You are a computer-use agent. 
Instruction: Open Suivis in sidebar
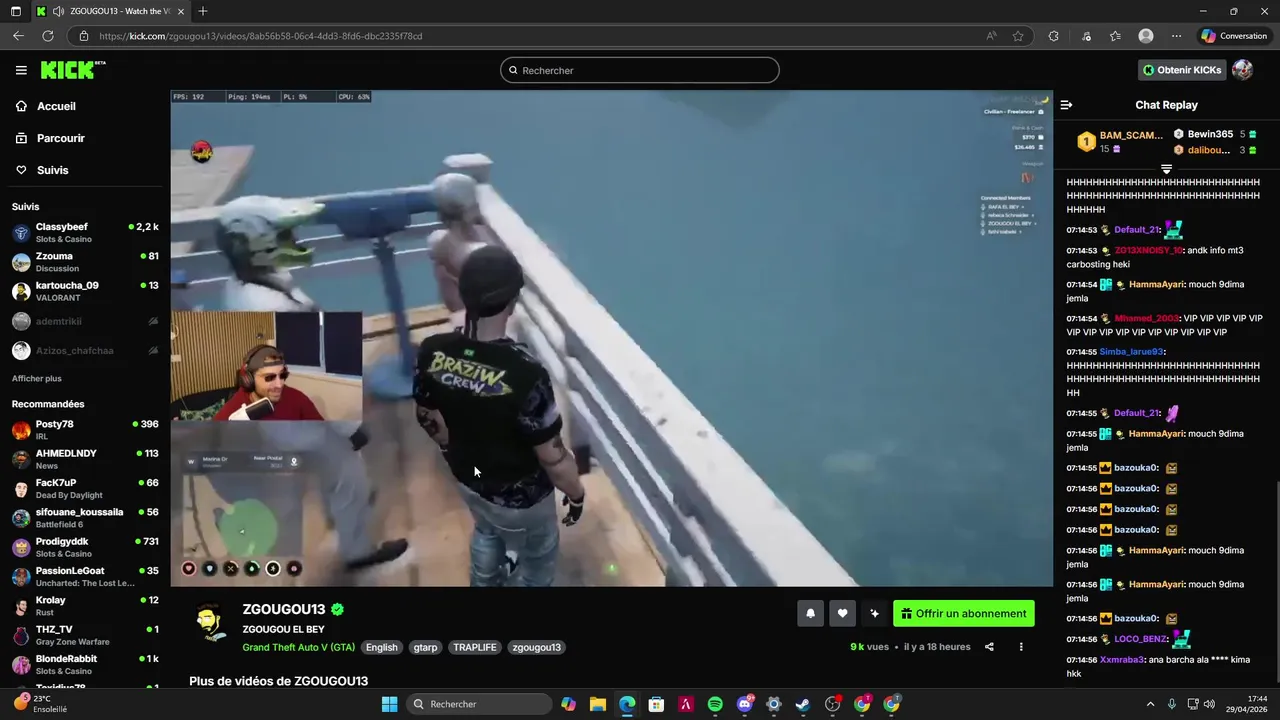[53, 170]
